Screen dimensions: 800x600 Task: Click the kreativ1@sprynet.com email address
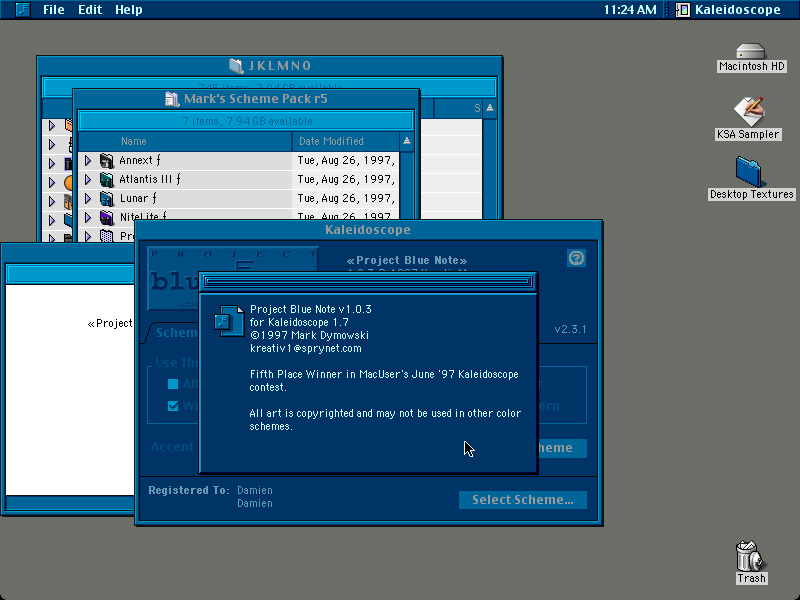coord(306,348)
